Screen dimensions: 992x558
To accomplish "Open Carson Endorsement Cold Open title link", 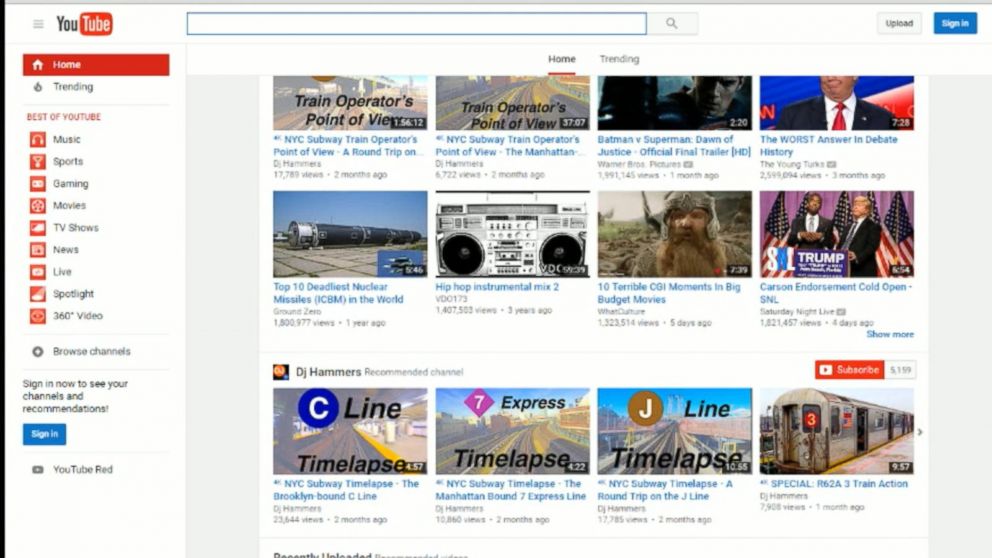I will click(836, 293).
